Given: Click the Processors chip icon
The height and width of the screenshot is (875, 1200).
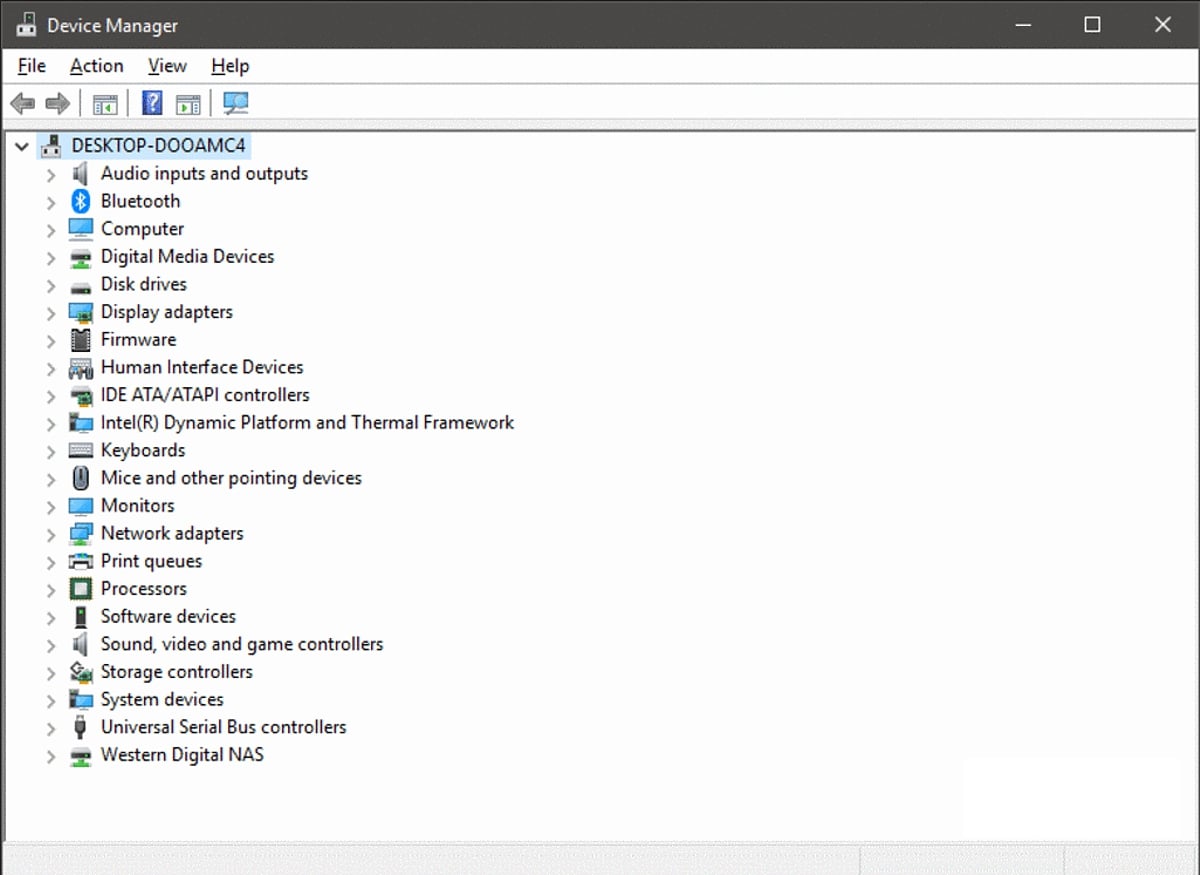Looking at the screenshot, I should (x=81, y=589).
